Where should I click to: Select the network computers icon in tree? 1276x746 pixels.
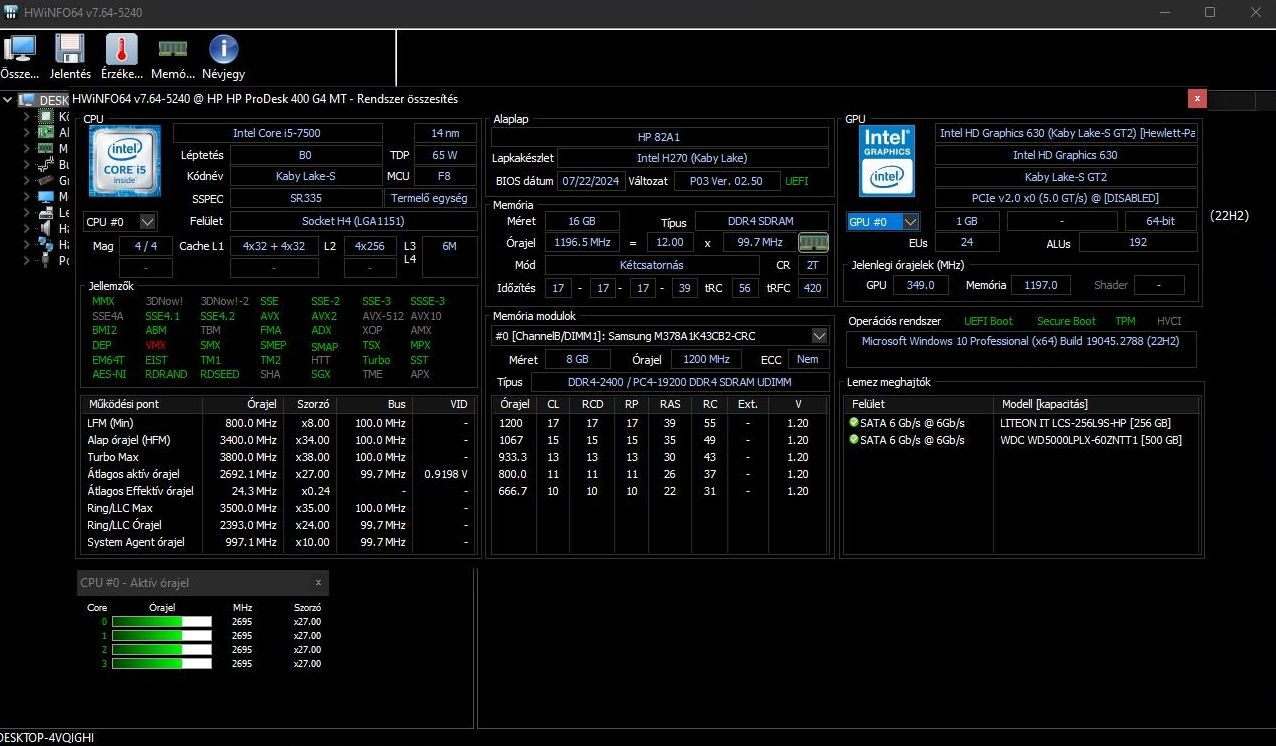(x=46, y=244)
